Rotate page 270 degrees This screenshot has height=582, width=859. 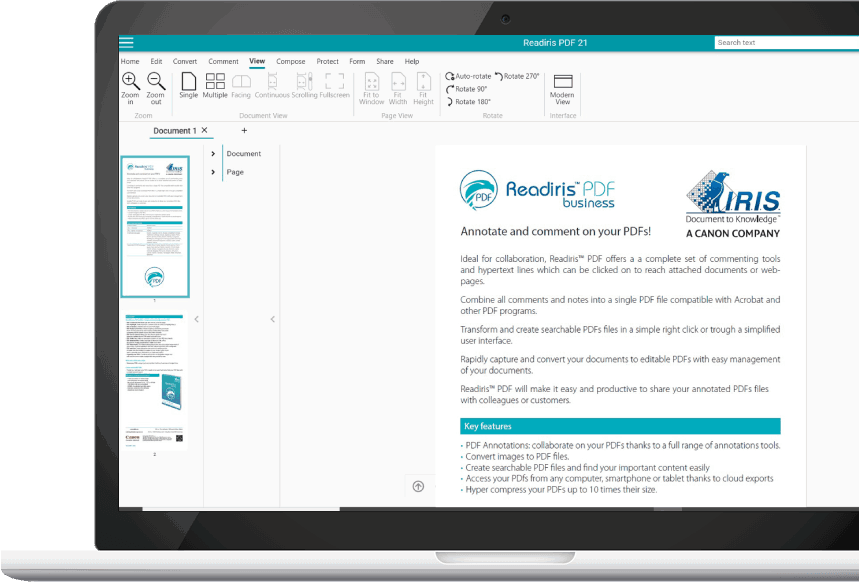pos(516,76)
